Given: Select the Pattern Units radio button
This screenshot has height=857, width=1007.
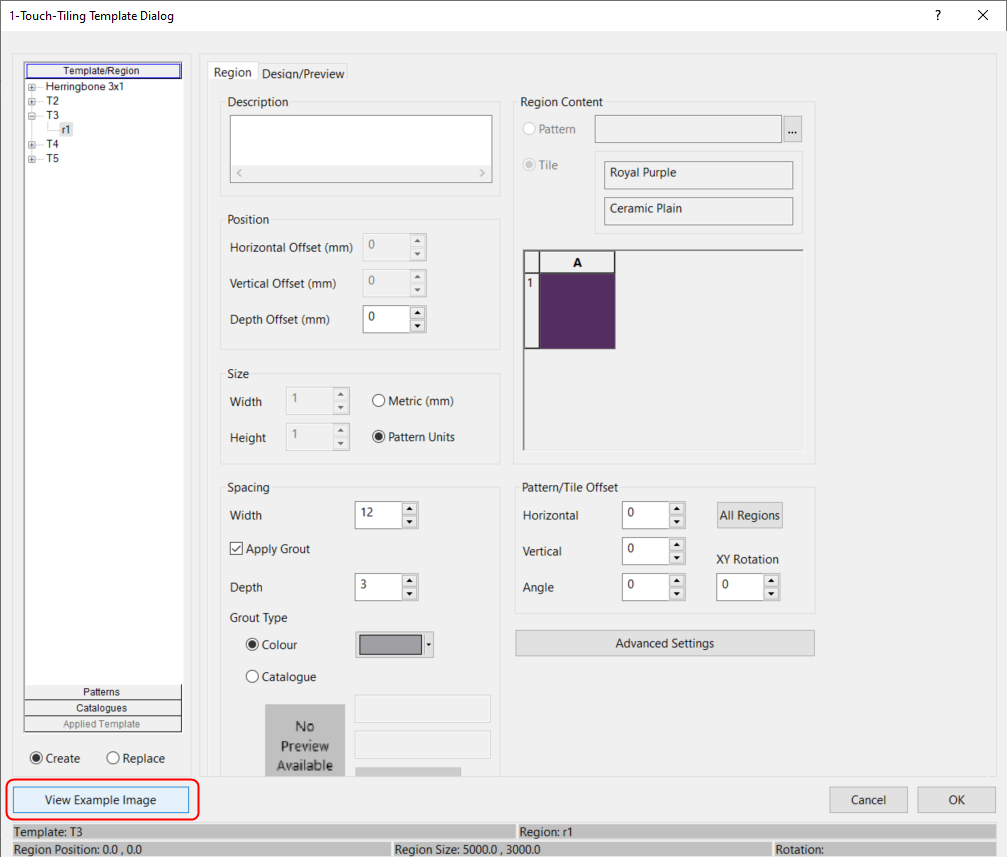Looking at the screenshot, I should tap(378, 437).
